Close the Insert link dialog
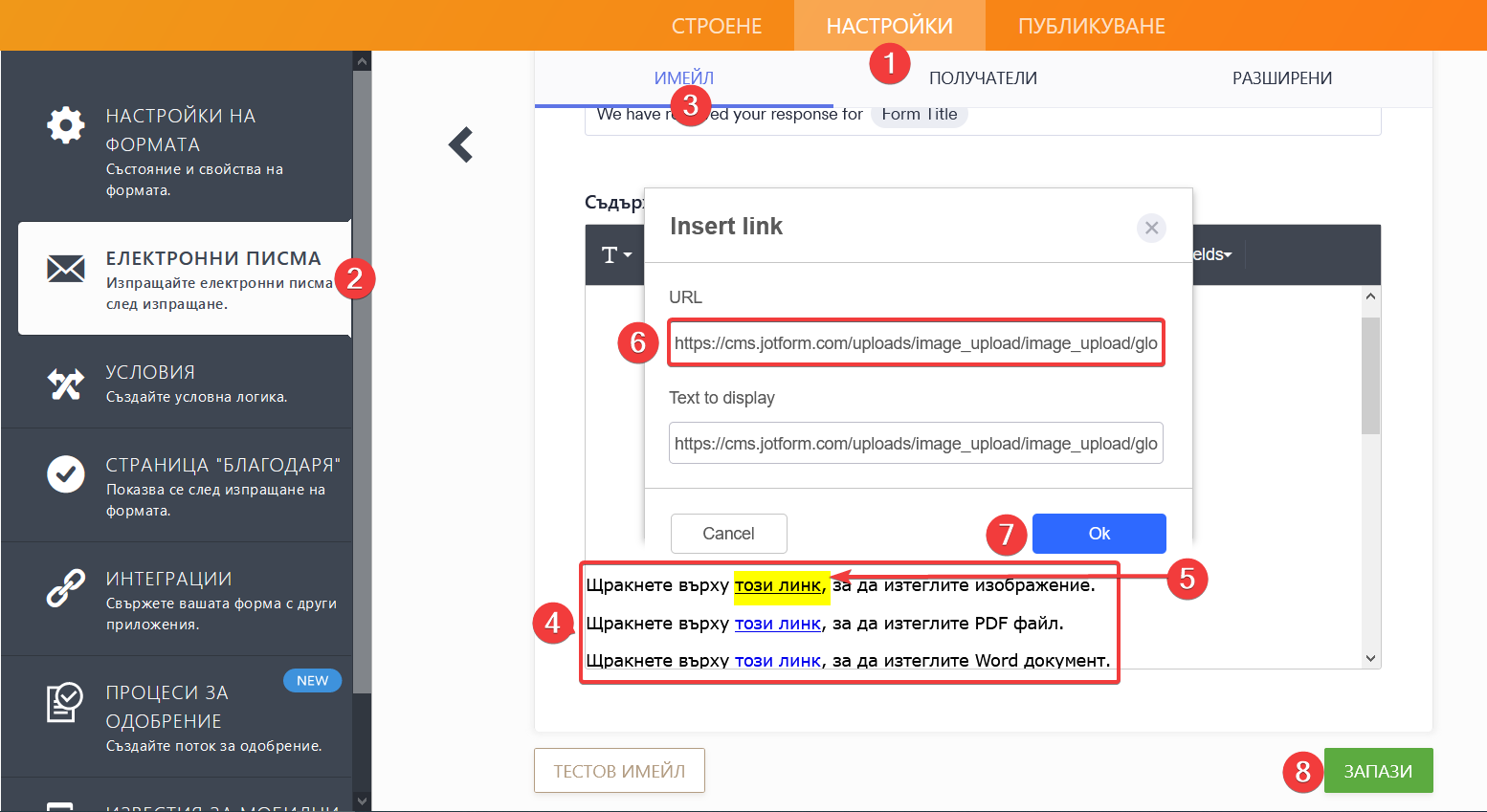The height and width of the screenshot is (812, 1487). coord(1151,228)
